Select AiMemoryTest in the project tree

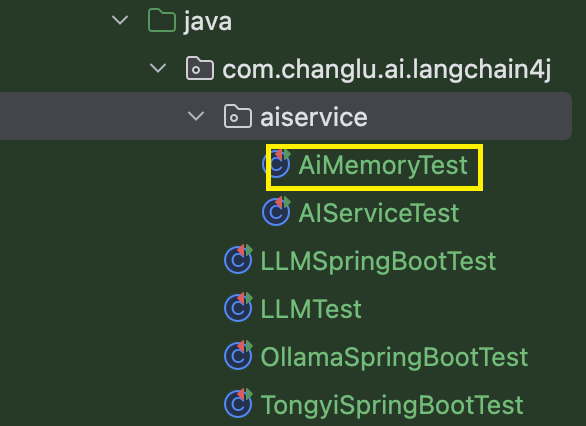click(x=383, y=165)
